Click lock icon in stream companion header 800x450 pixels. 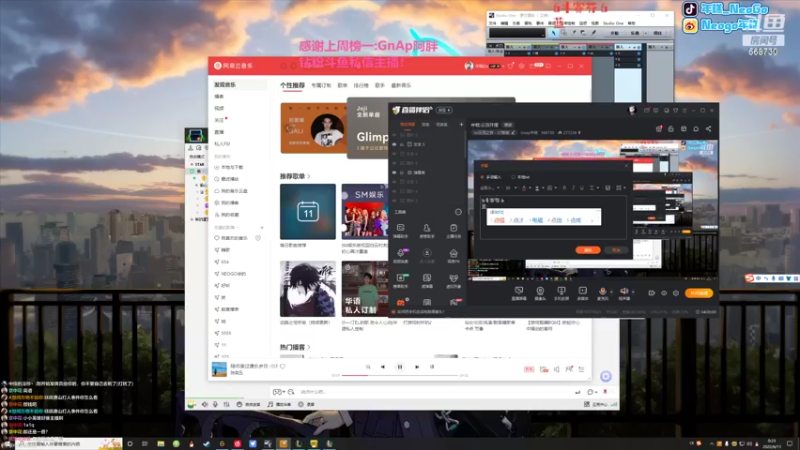[x=671, y=129]
